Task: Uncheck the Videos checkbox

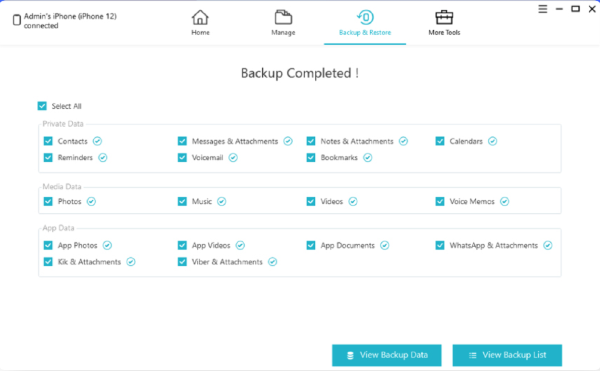Action: pyautogui.click(x=311, y=202)
